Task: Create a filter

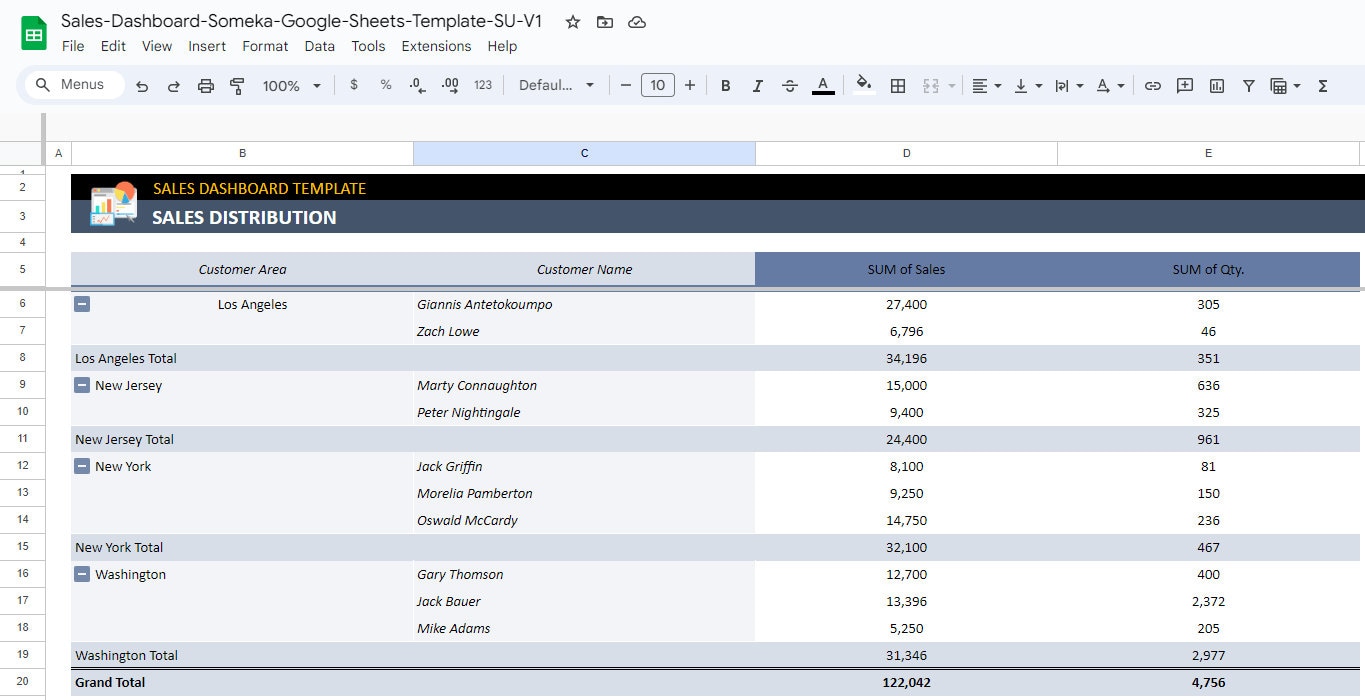Action: coord(1248,85)
